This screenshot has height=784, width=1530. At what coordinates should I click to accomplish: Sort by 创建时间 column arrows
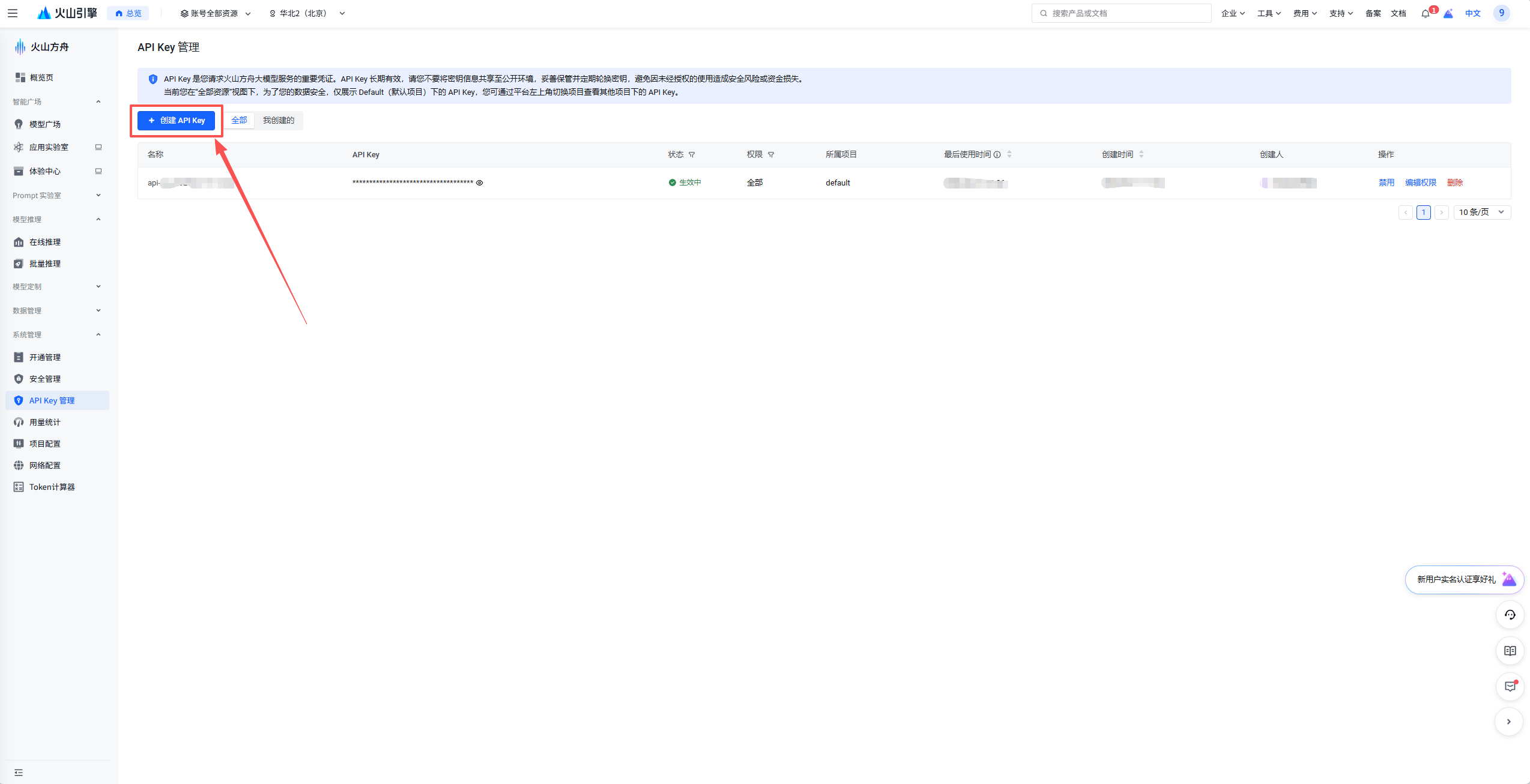tap(1141, 154)
